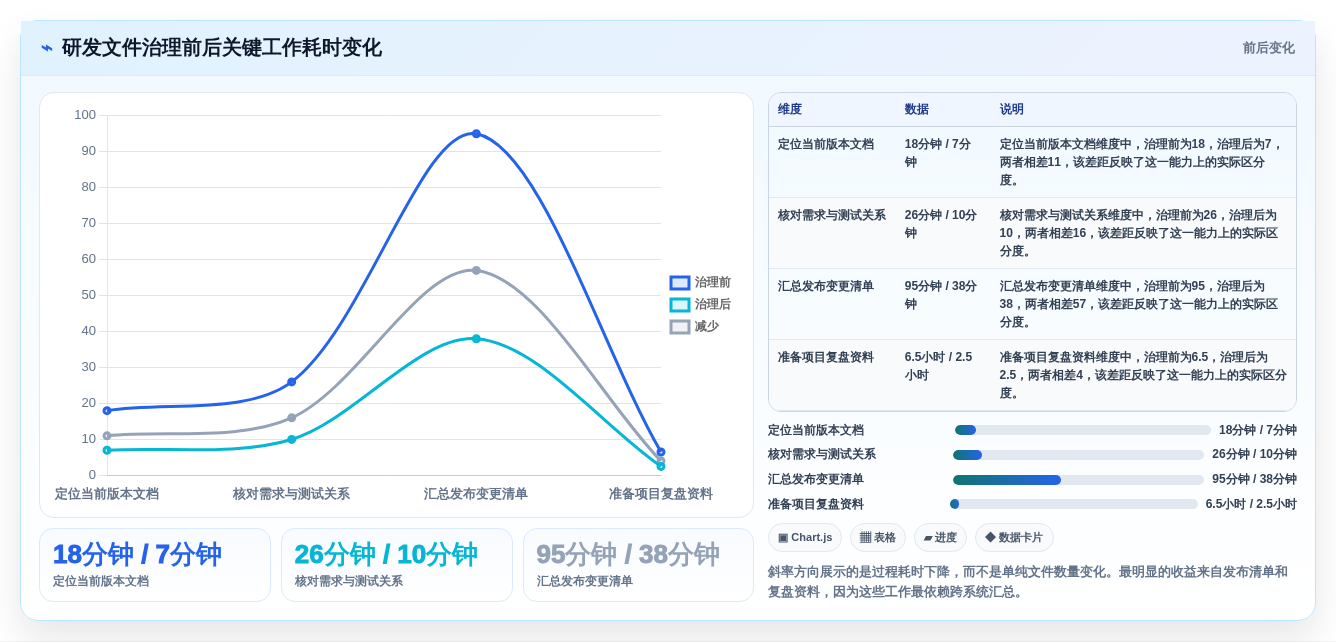Click the 汇总发布变更清单 progress bar

pos(1078,480)
